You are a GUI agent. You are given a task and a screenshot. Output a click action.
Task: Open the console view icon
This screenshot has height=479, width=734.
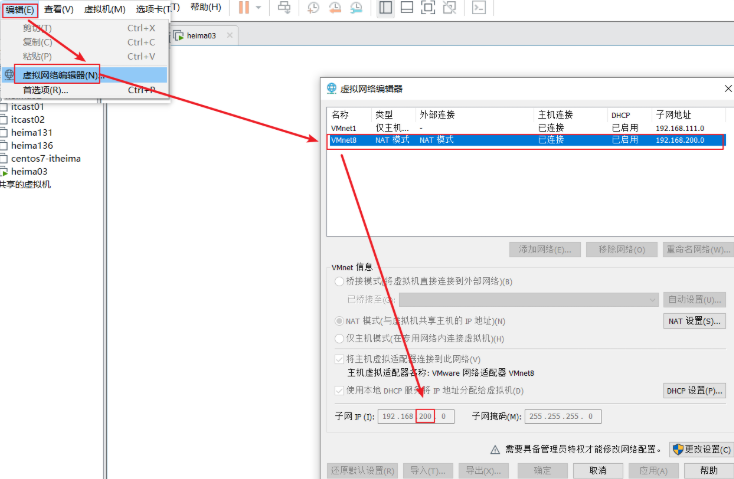click(479, 7)
